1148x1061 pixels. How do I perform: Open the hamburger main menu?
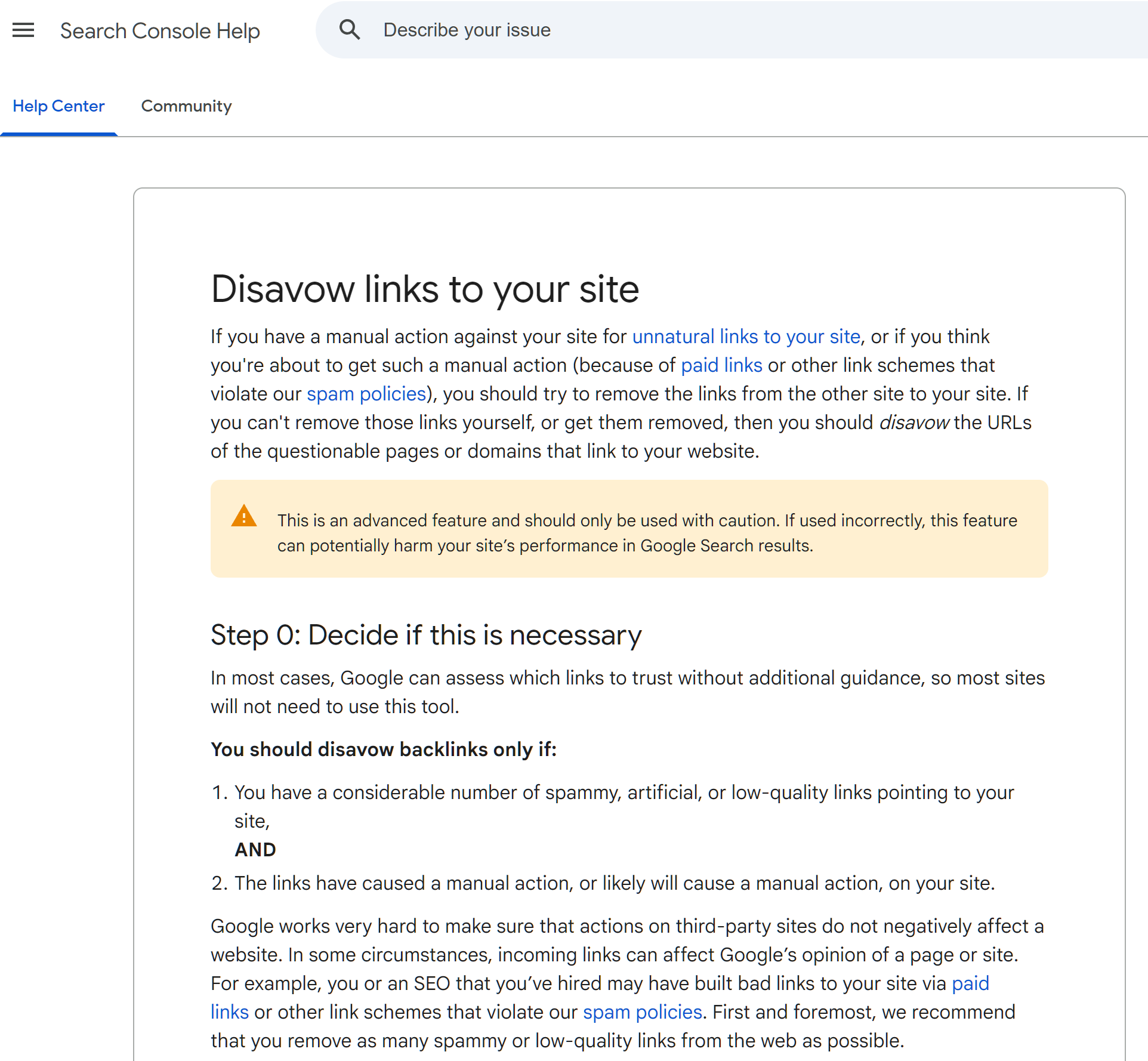[x=23, y=30]
